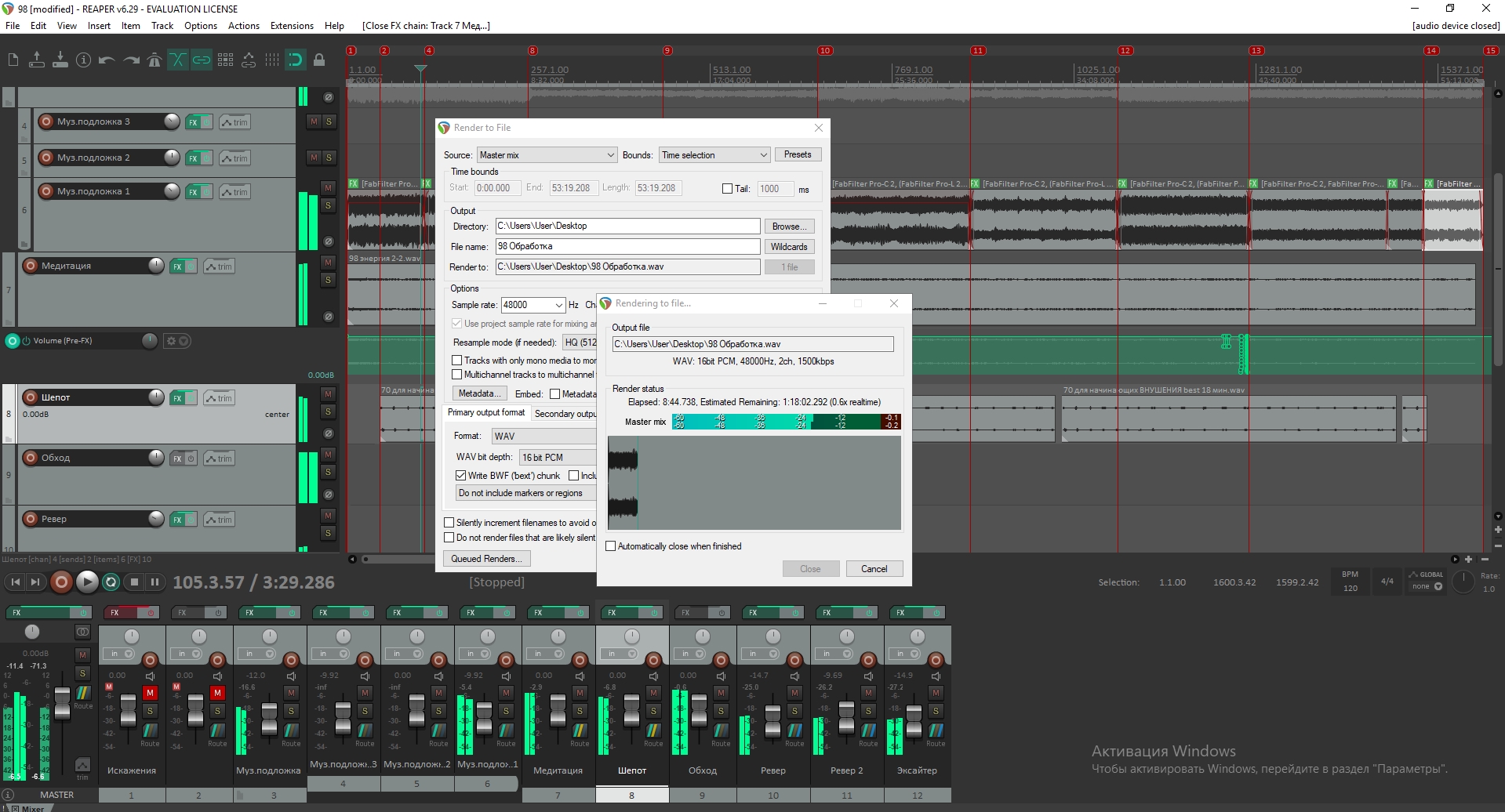Open Queued Renders dialog

(486, 558)
